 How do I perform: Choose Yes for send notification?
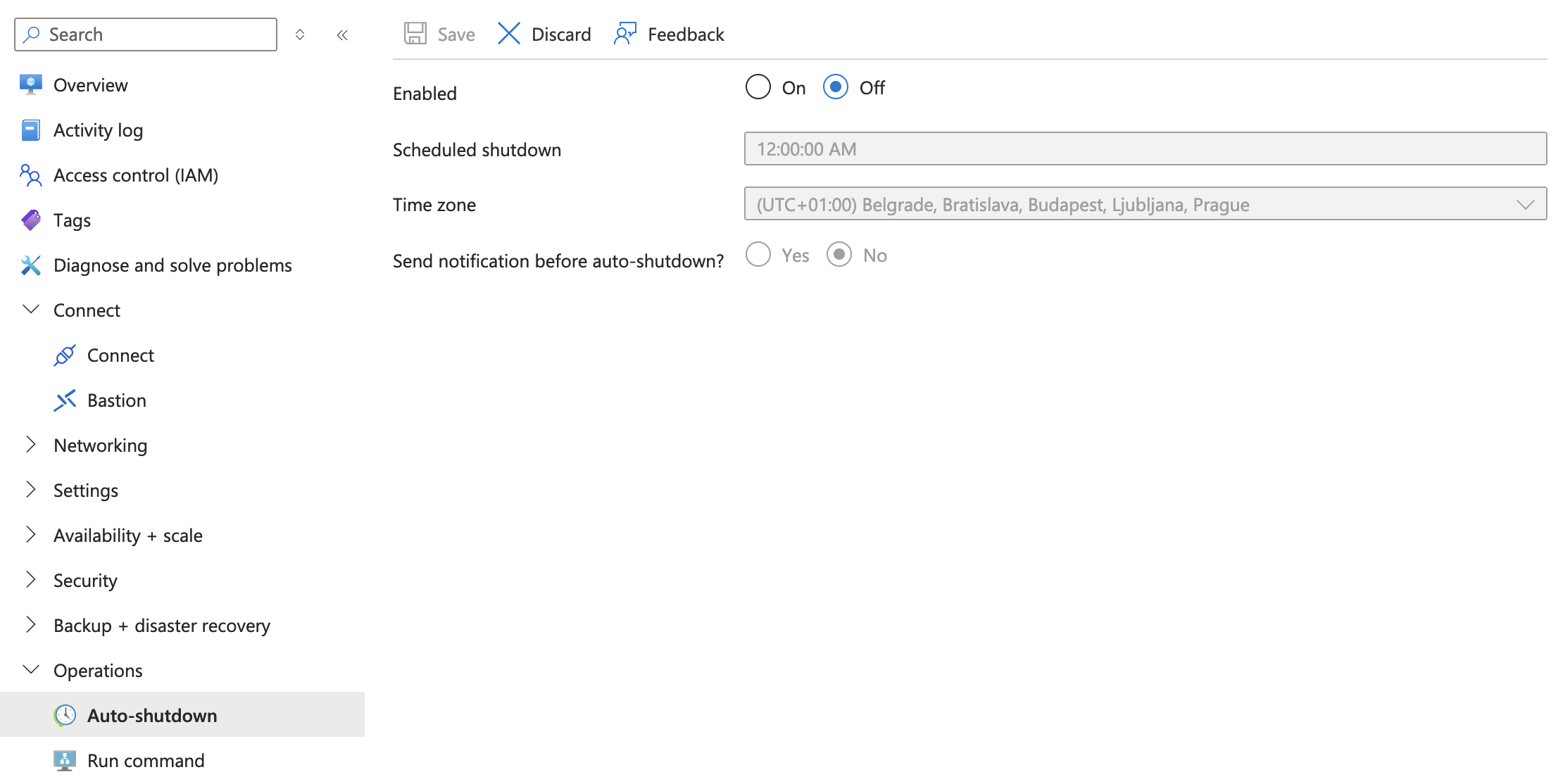click(758, 255)
